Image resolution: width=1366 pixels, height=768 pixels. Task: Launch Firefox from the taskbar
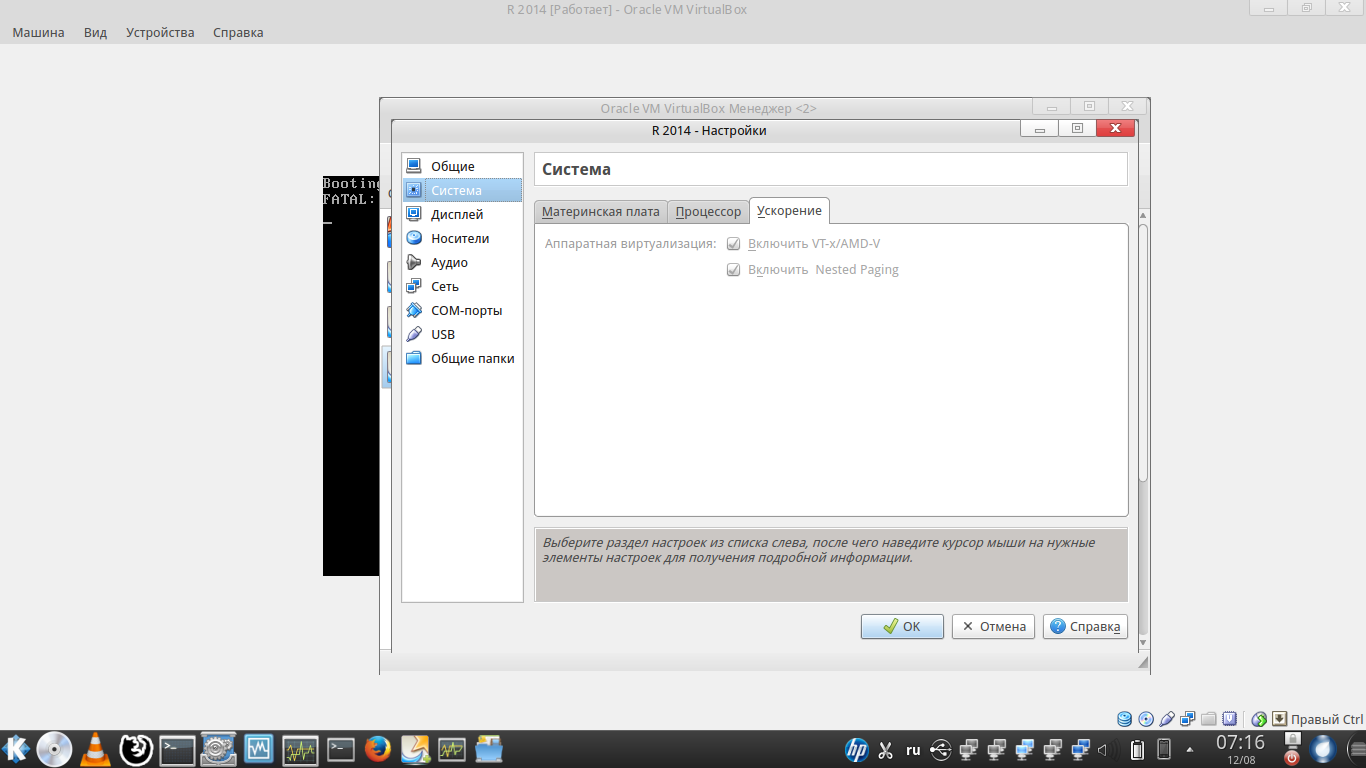[x=377, y=749]
